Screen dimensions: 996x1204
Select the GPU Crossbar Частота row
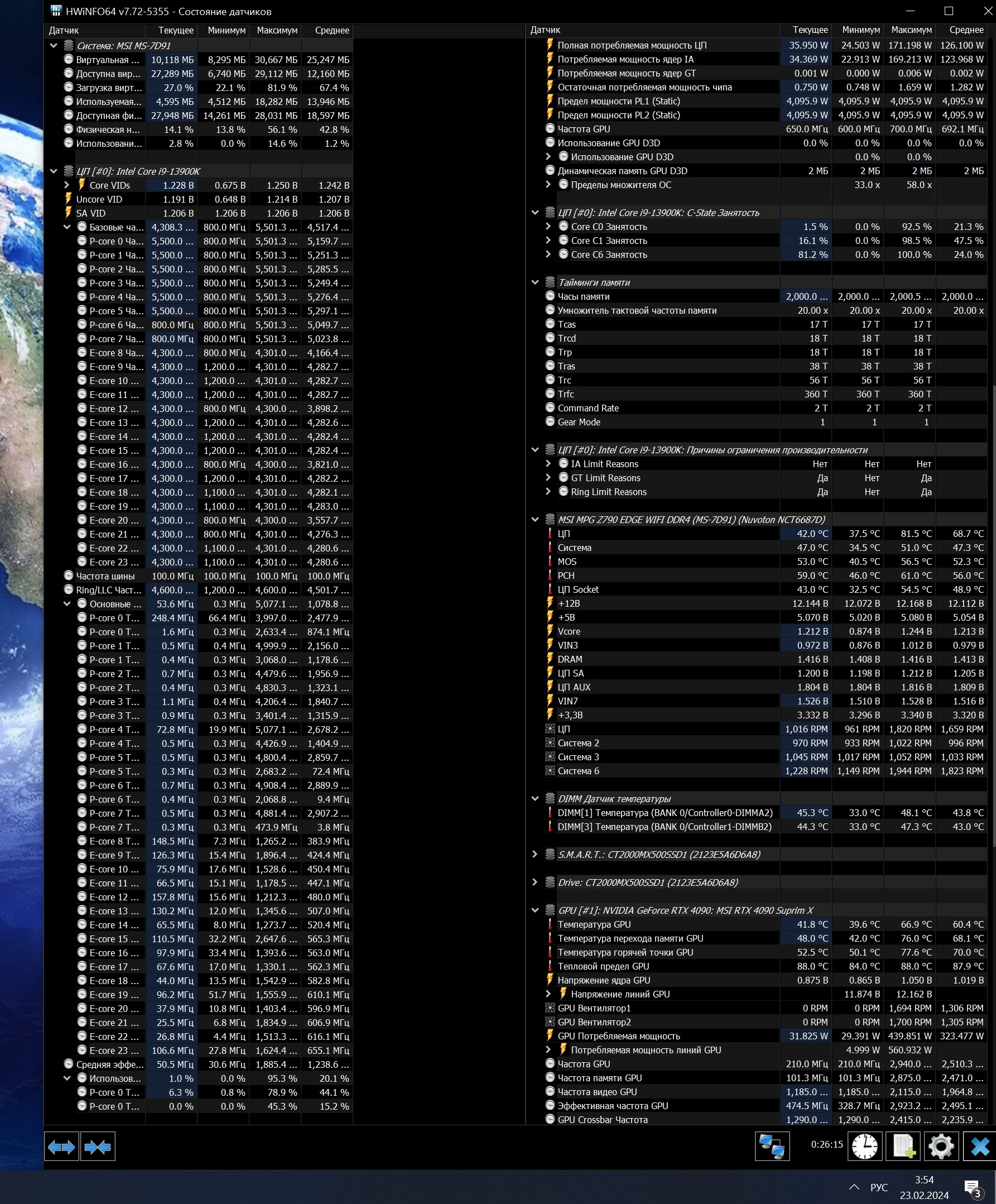pyautogui.click(x=757, y=1120)
